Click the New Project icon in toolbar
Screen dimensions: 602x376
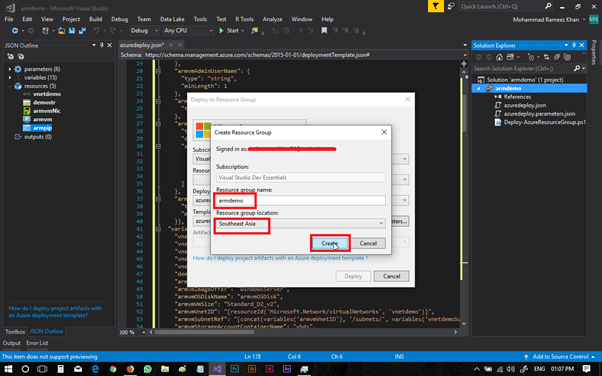coord(45,31)
